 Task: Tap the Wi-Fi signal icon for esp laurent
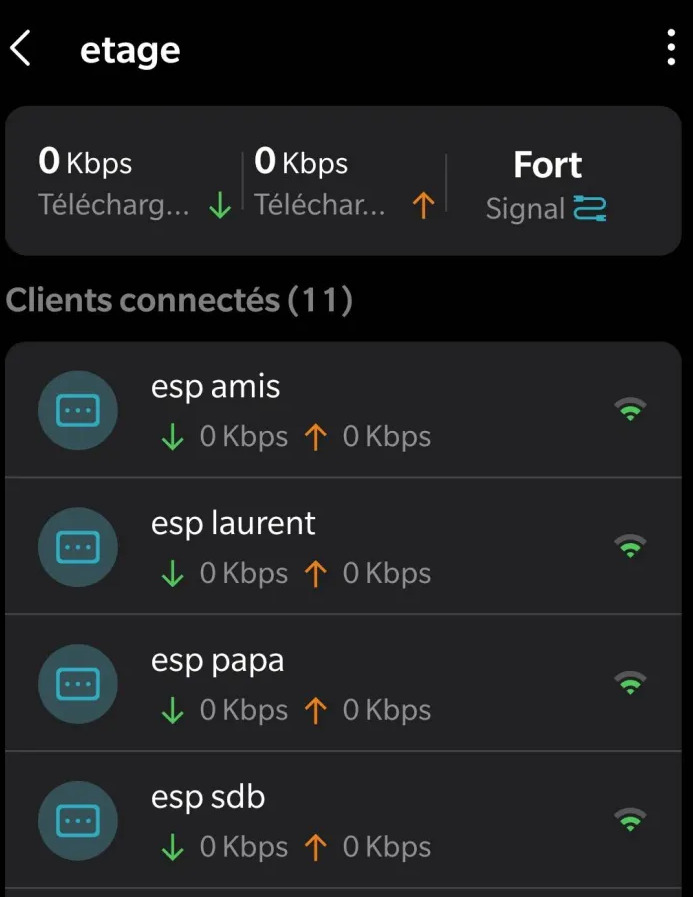(x=630, y=546)
